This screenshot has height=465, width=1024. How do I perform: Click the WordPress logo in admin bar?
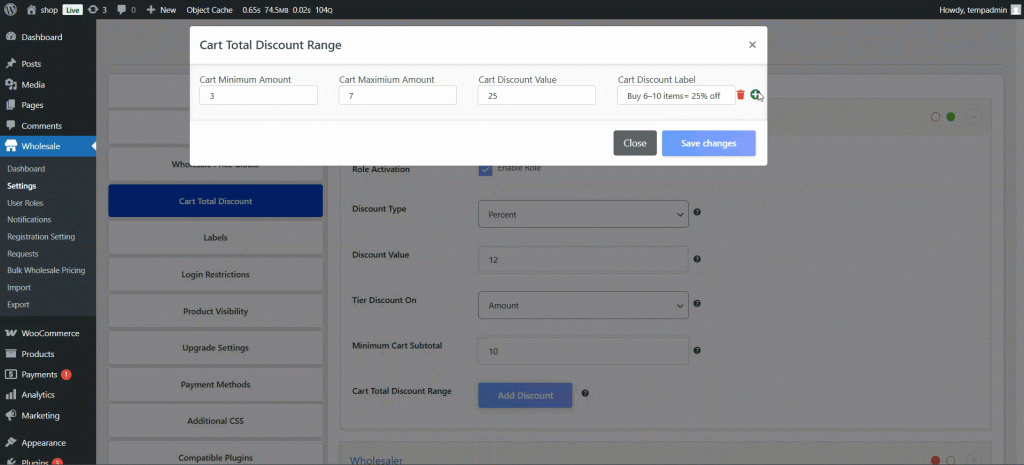[10, 9]
